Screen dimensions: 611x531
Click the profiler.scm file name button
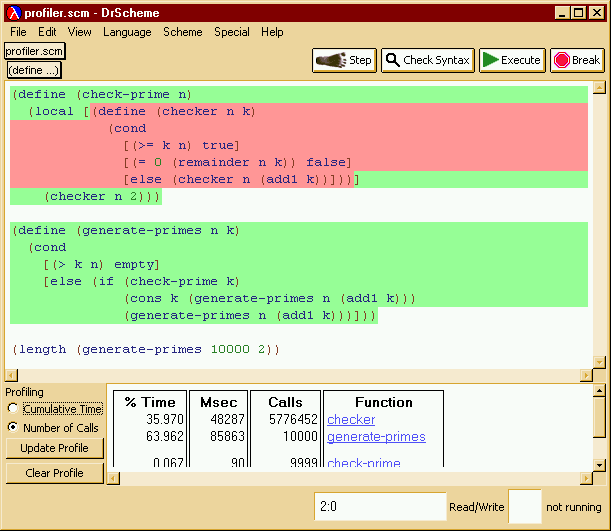(34, 51)
